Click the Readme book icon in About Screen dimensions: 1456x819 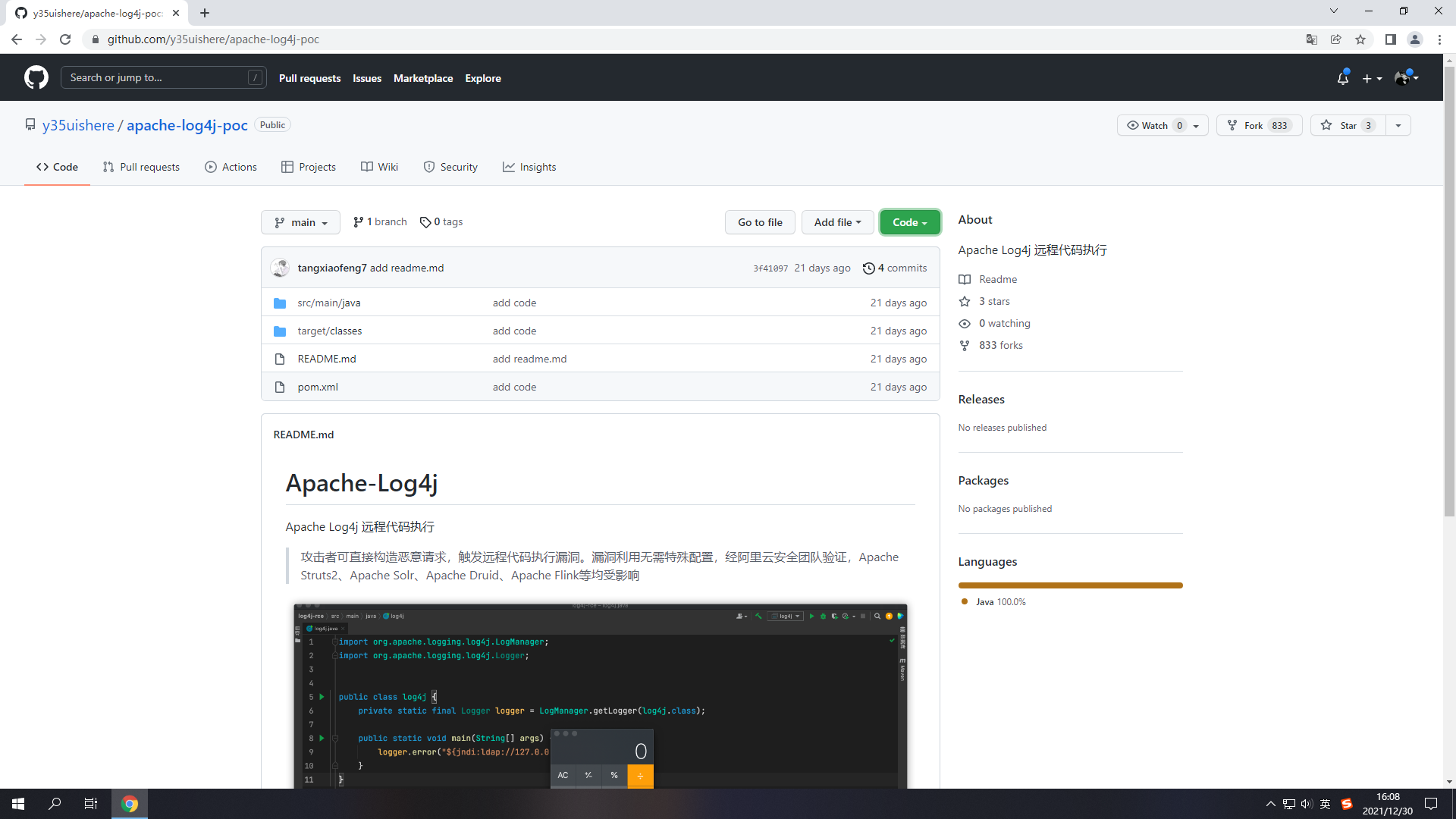point(964,280)
